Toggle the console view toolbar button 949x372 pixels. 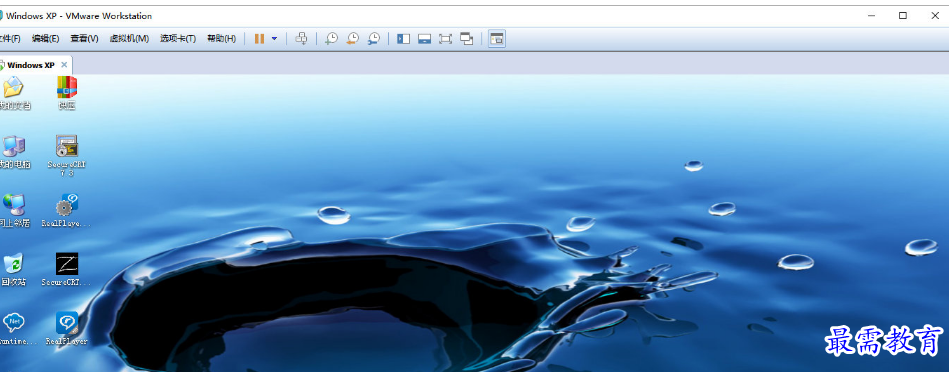click(x=497, y=39)
